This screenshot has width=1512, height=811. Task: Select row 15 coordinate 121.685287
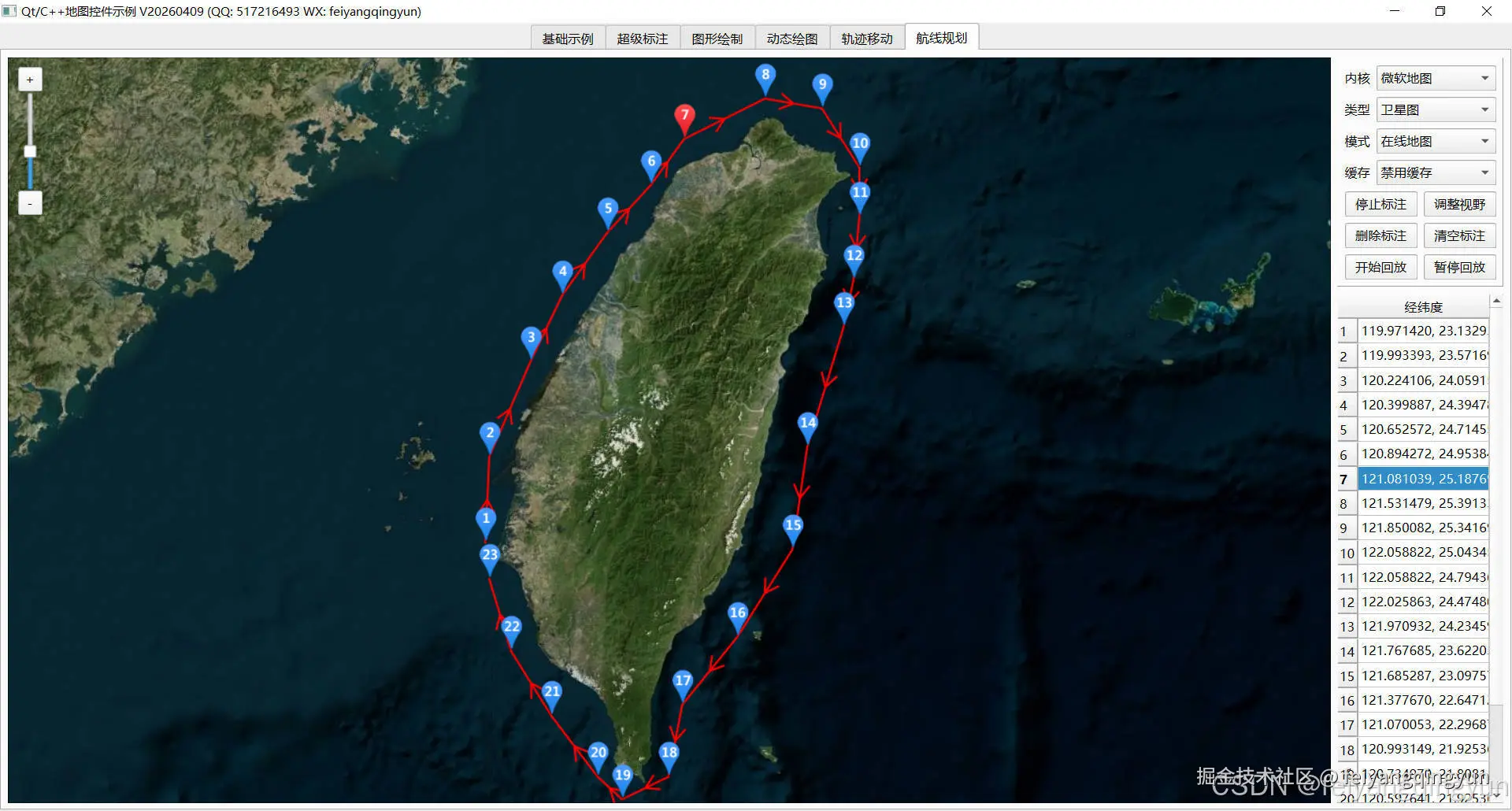click(1424, 676)
